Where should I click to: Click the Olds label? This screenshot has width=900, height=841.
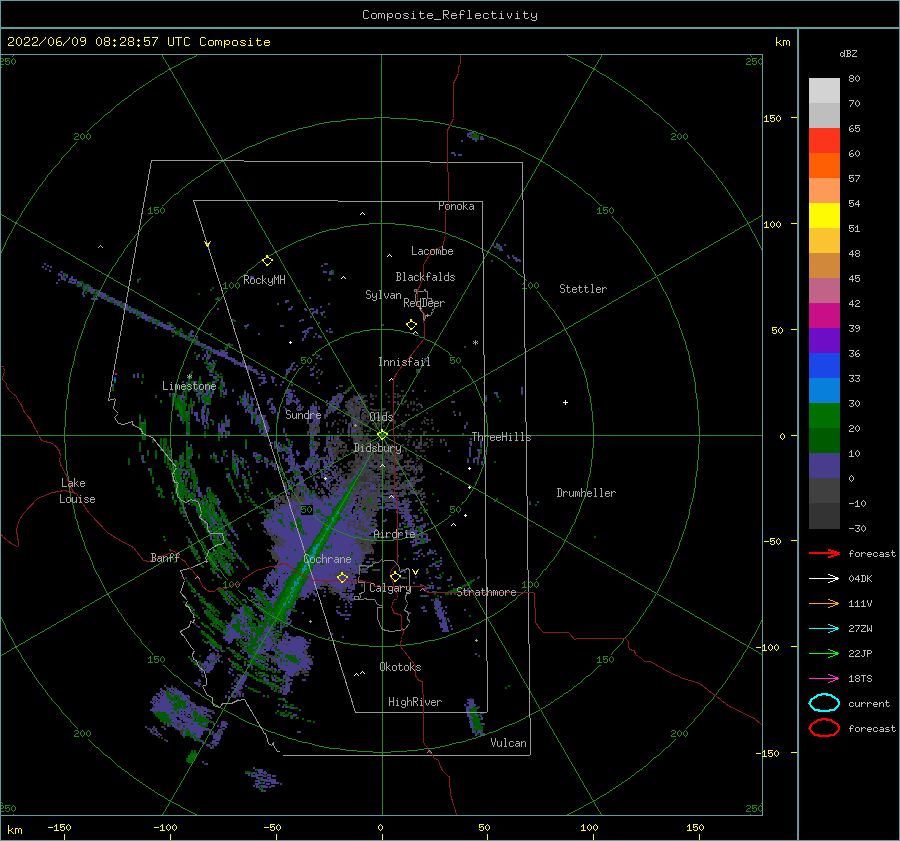tap(382, 417)
